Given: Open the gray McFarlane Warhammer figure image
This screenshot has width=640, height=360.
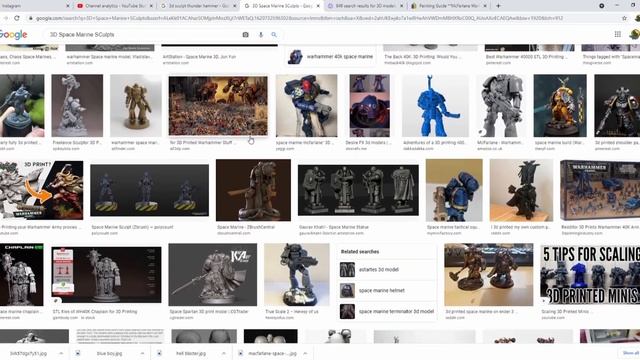Looking at the screenshot, I should click(501, 106).
